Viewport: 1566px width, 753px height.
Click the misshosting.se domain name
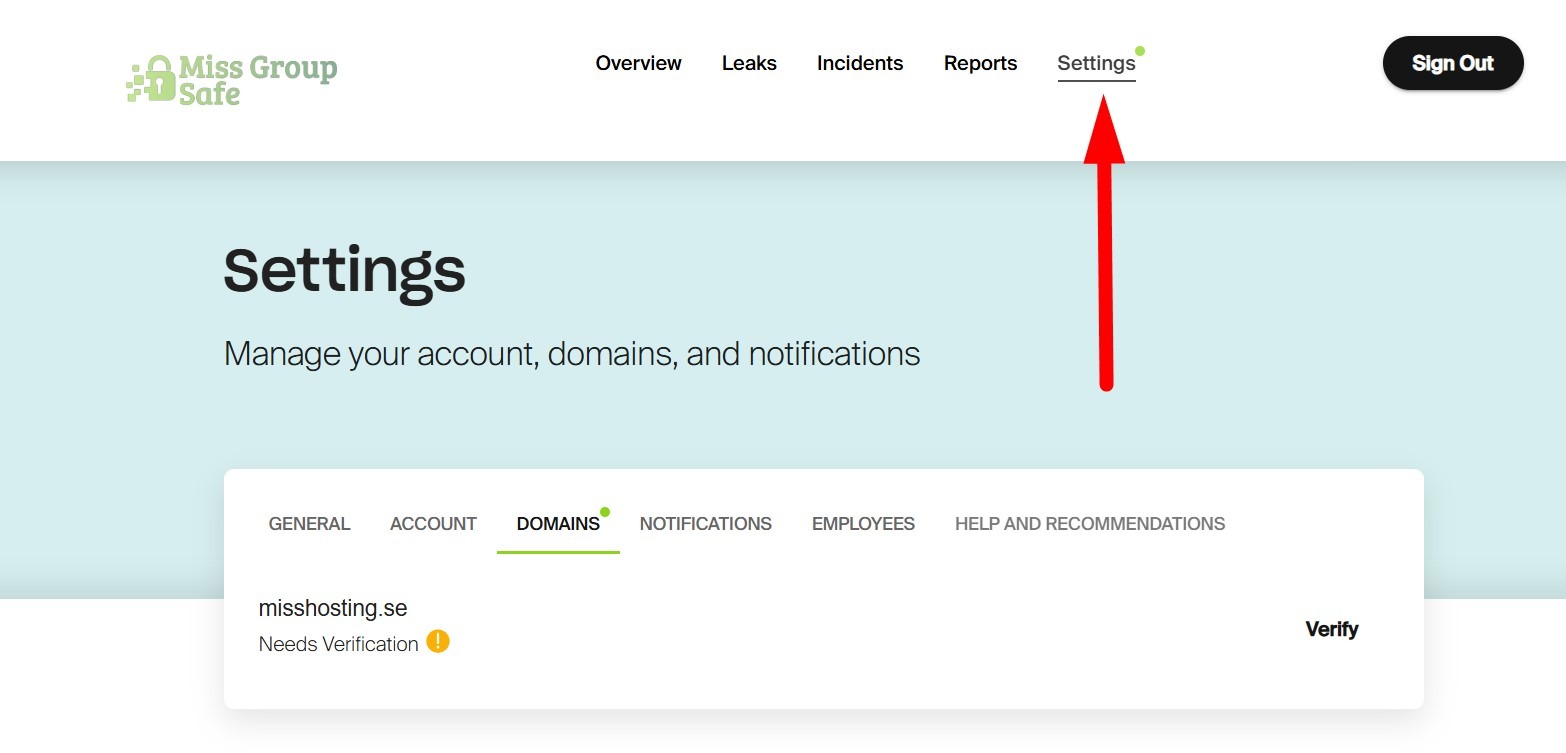pos(333,608)
